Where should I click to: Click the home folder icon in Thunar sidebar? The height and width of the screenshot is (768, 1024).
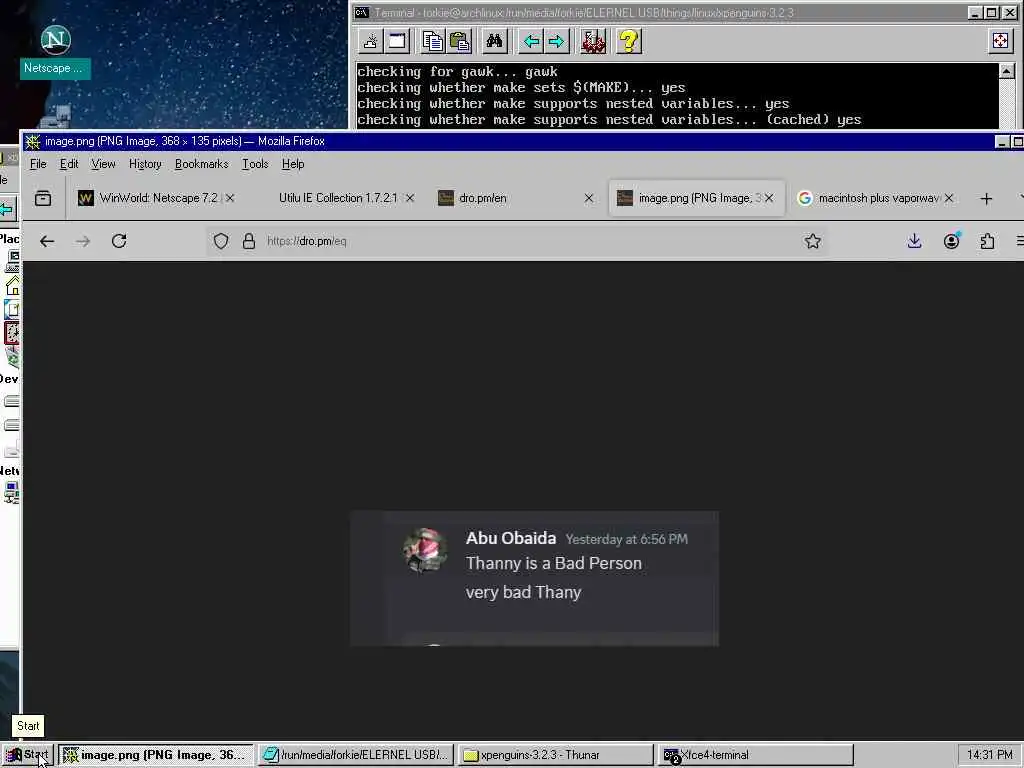tap(12, 285)
